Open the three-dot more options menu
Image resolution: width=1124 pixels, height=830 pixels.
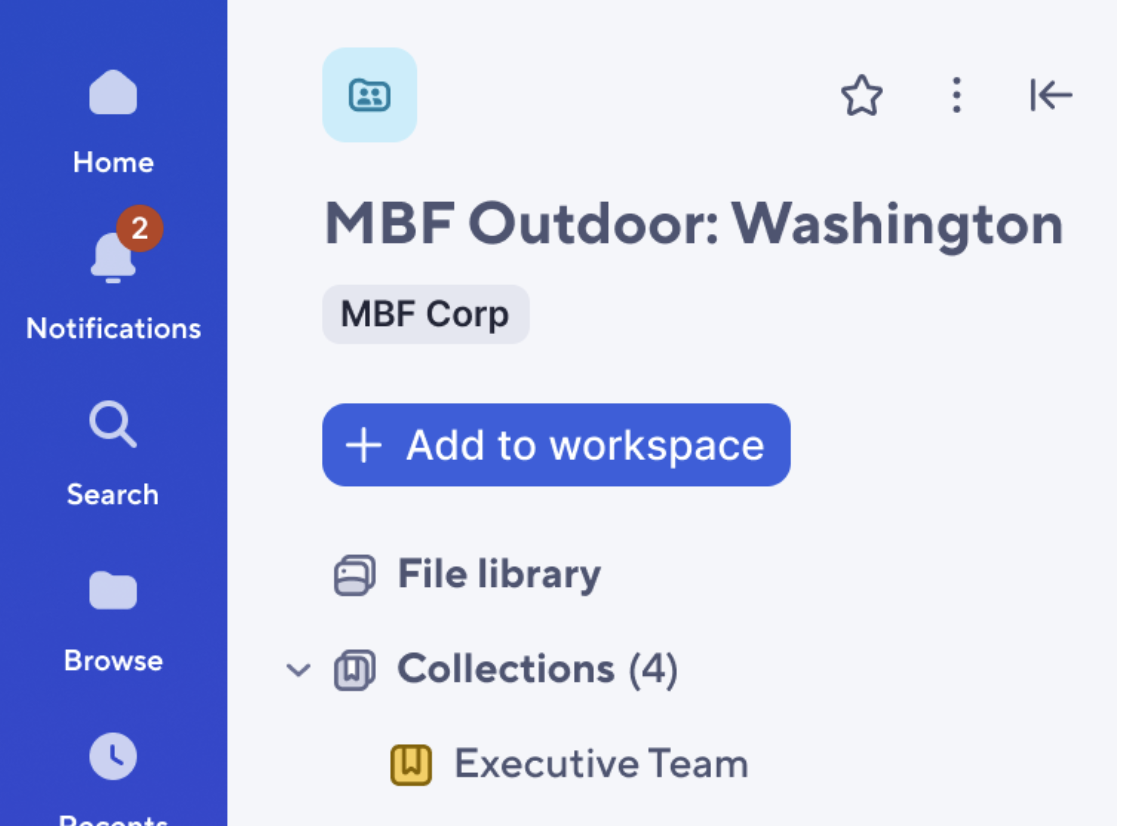[x=956, y=96]
